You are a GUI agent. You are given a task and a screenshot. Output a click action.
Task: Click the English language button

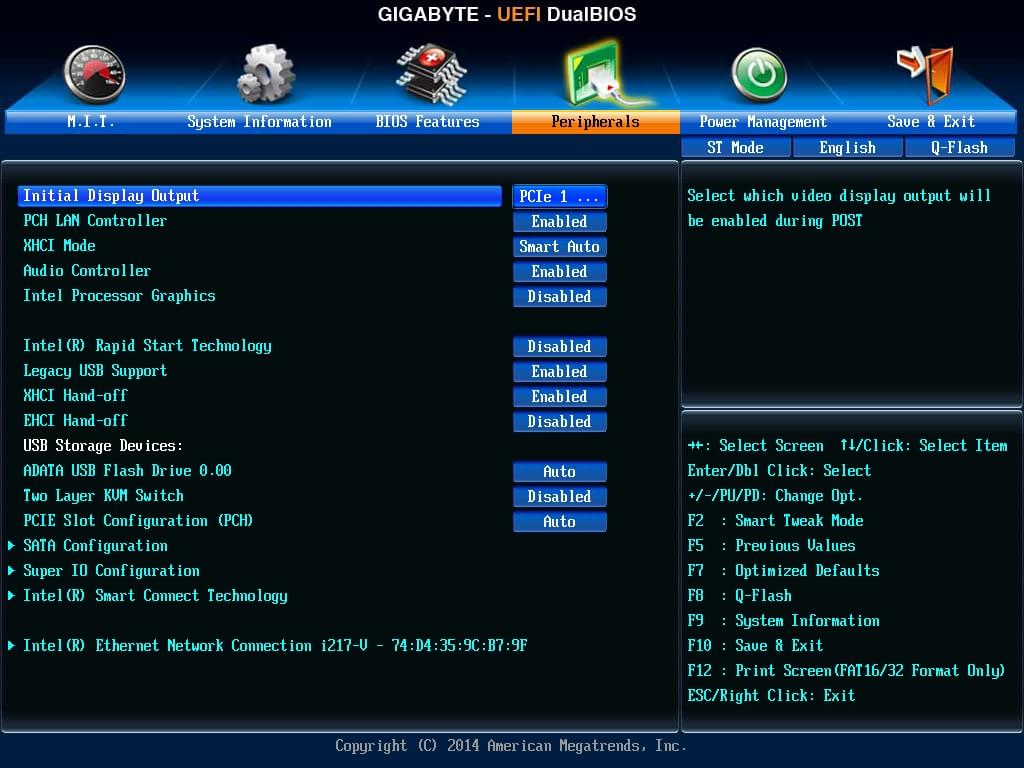(x=848, y=148)
